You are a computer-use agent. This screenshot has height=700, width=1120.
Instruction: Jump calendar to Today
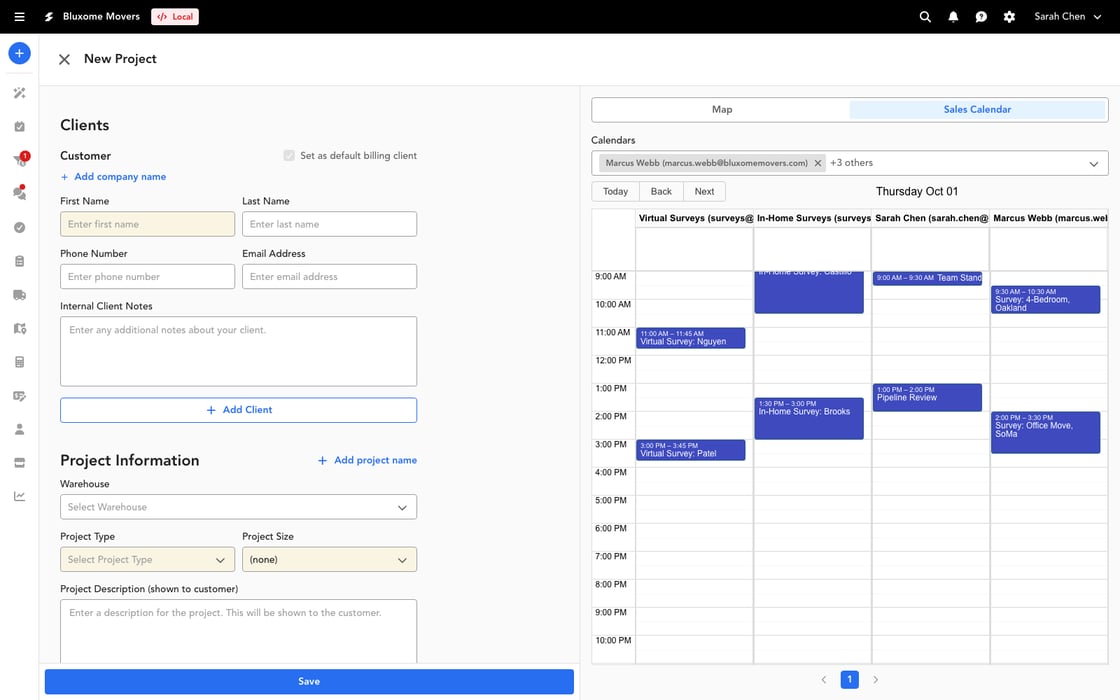click(x=615, y=191)
